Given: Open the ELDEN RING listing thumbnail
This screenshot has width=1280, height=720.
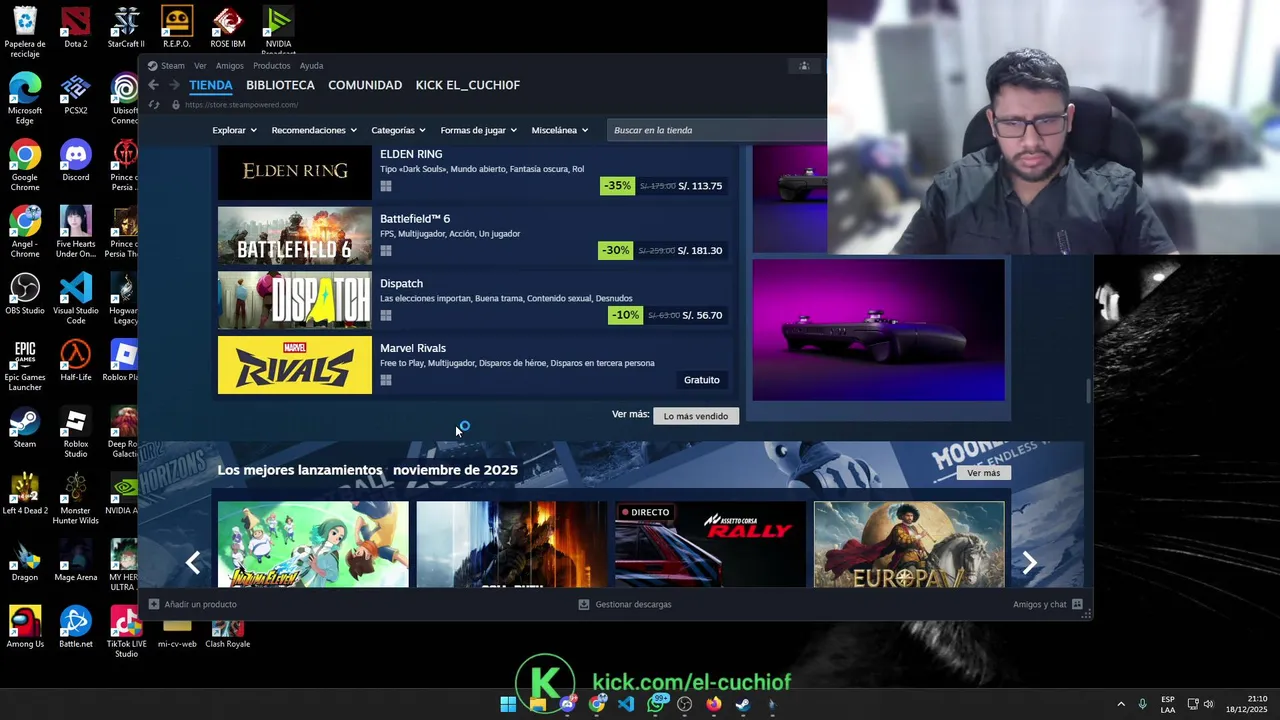Looking at the screenshot, I should (x=295, y=171).
